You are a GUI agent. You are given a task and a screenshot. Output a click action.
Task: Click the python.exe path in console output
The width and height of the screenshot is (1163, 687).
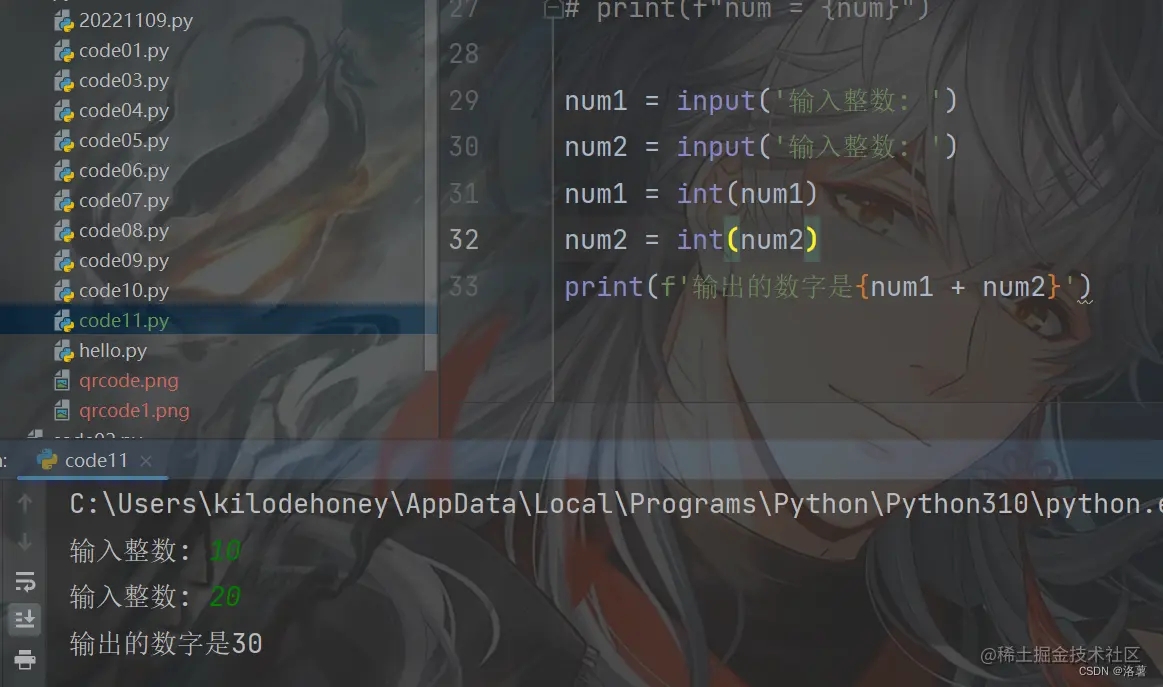616,504
